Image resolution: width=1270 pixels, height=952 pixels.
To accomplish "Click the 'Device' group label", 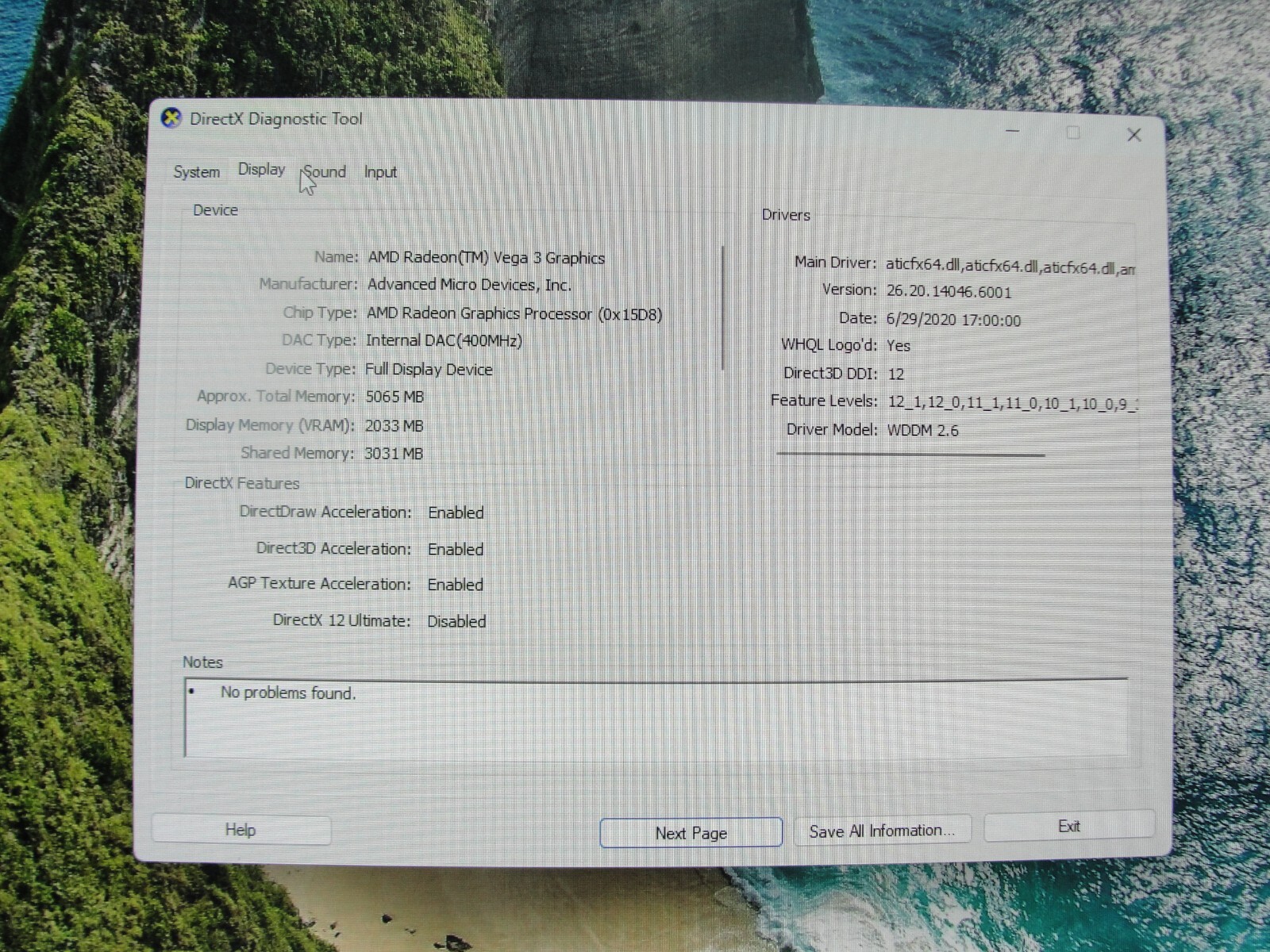I will click(215, 210).
